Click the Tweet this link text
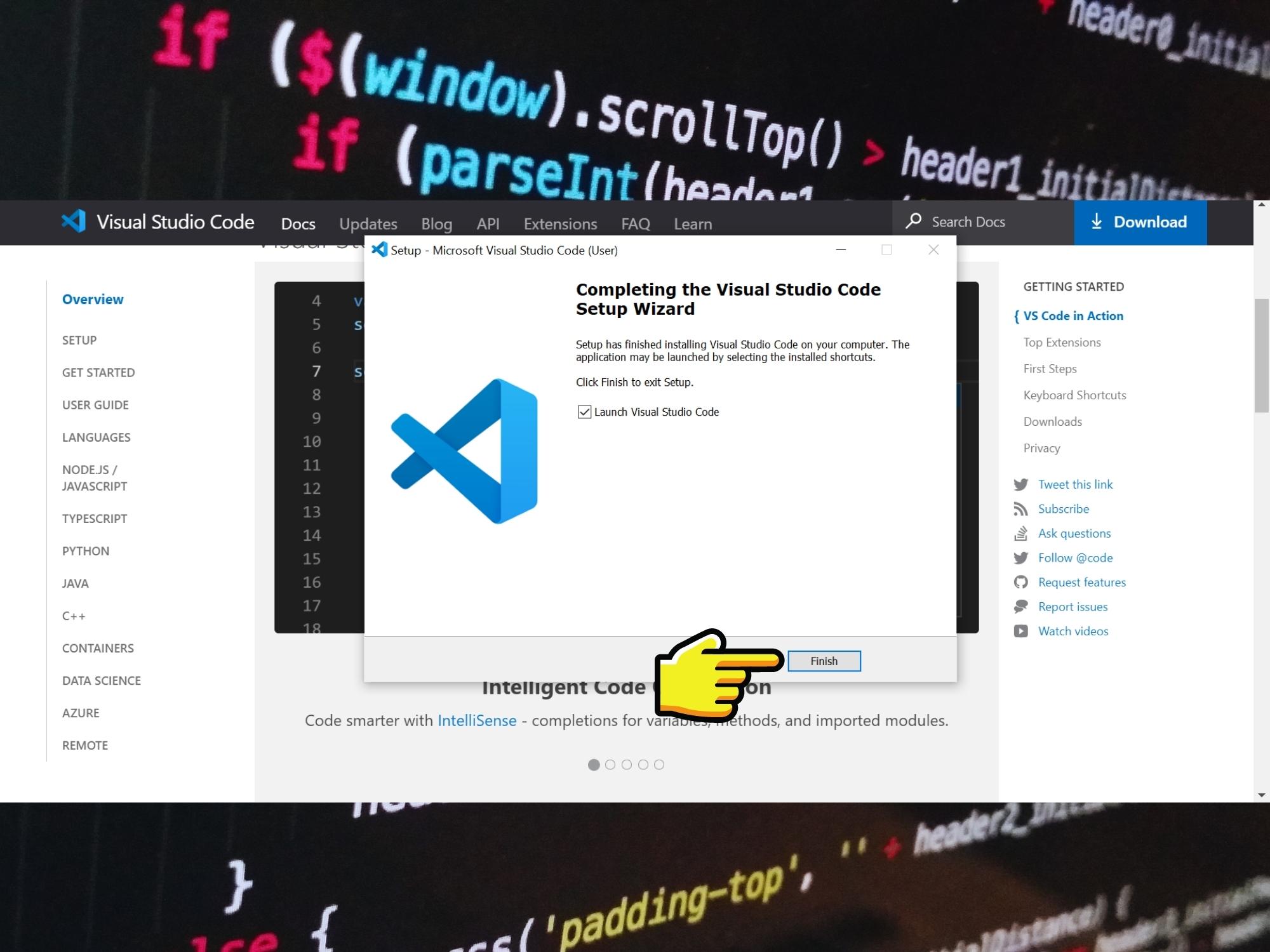Image resolution: width=1270 pixels, height=952 pixels. 1076,484
